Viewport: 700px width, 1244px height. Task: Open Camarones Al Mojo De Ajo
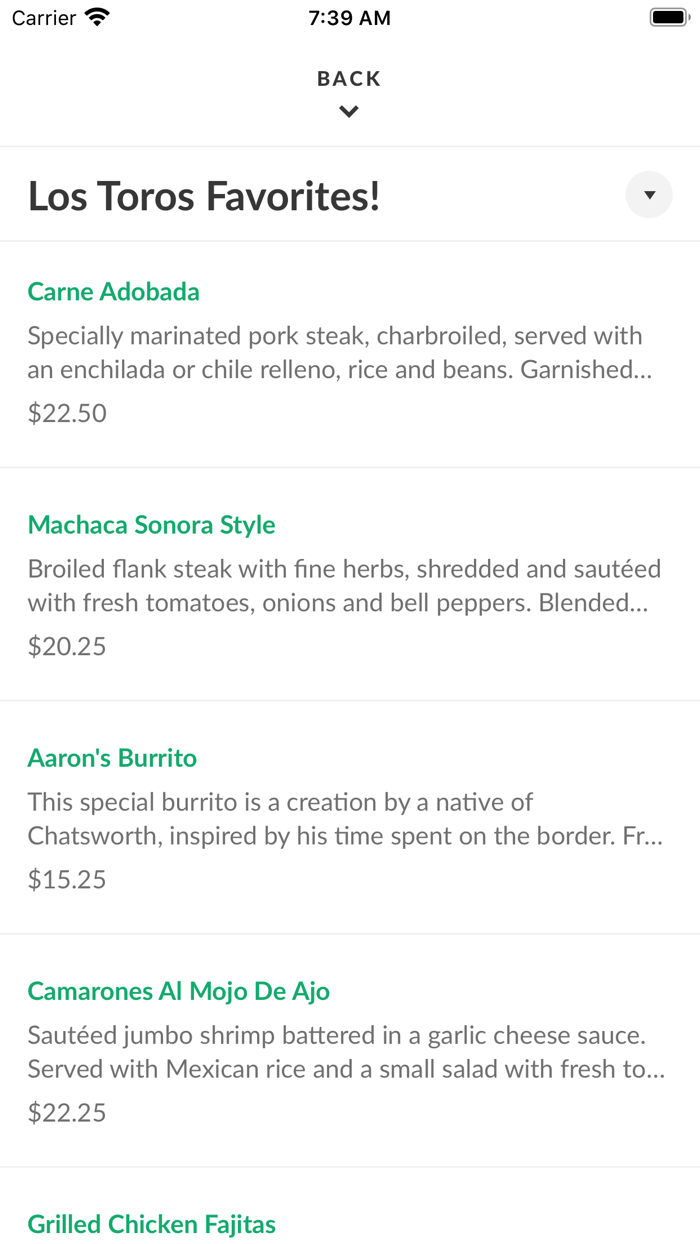click(x=350, y=1050)
